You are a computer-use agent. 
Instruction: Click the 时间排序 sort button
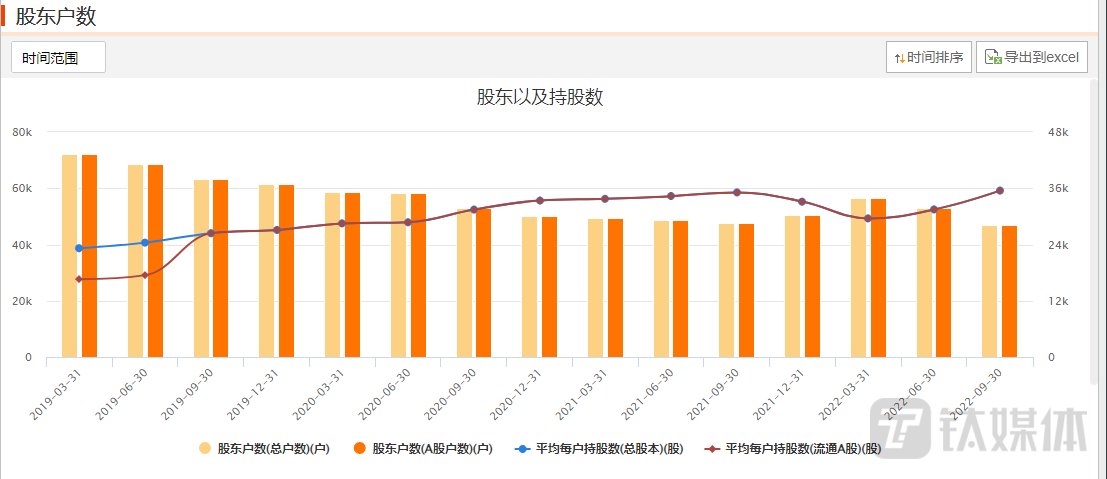929,57
